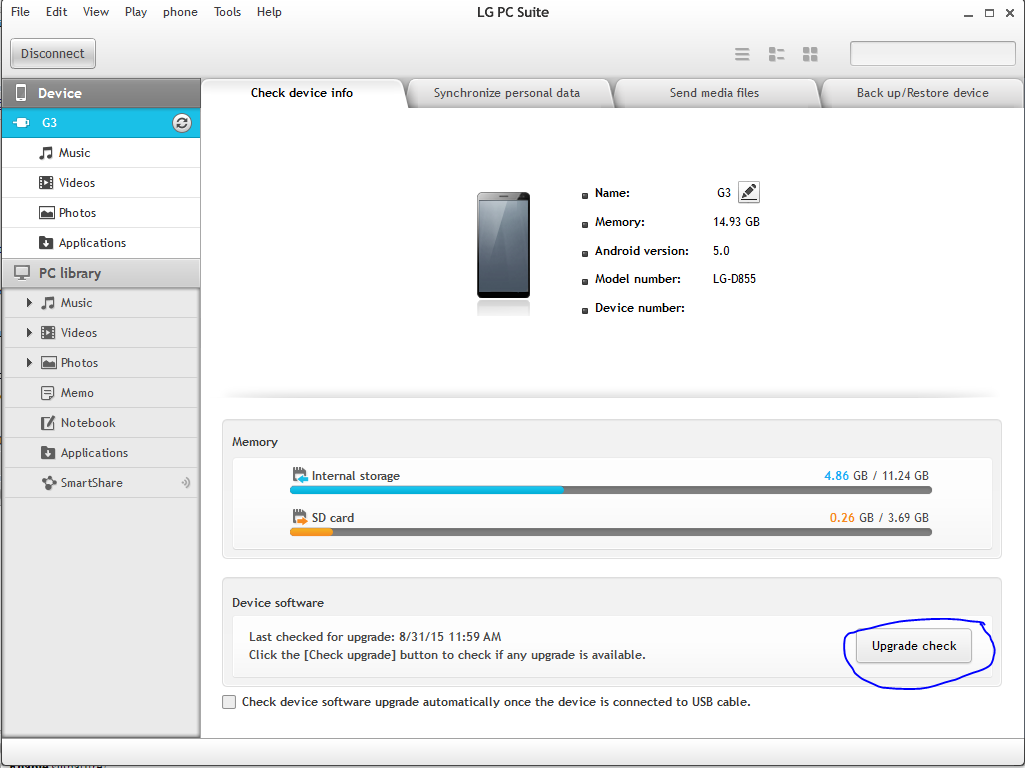The height and width of the screenshot is (768, 1025).
Task: Click the device Videos film icon
Action: pos(46,183)
